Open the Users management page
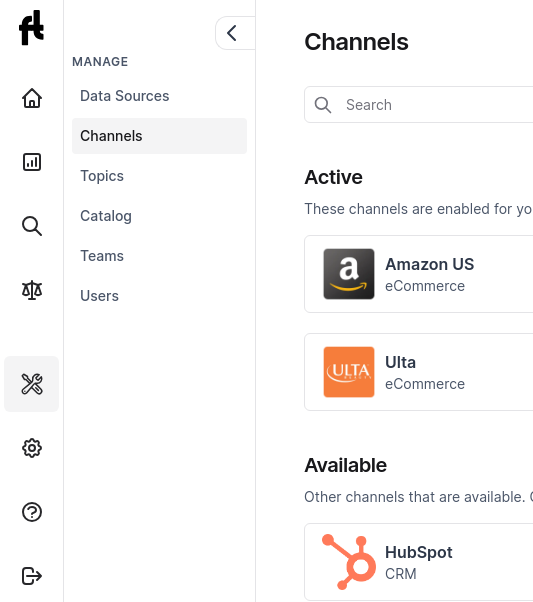533x602 pixels. tap(99, 296)
